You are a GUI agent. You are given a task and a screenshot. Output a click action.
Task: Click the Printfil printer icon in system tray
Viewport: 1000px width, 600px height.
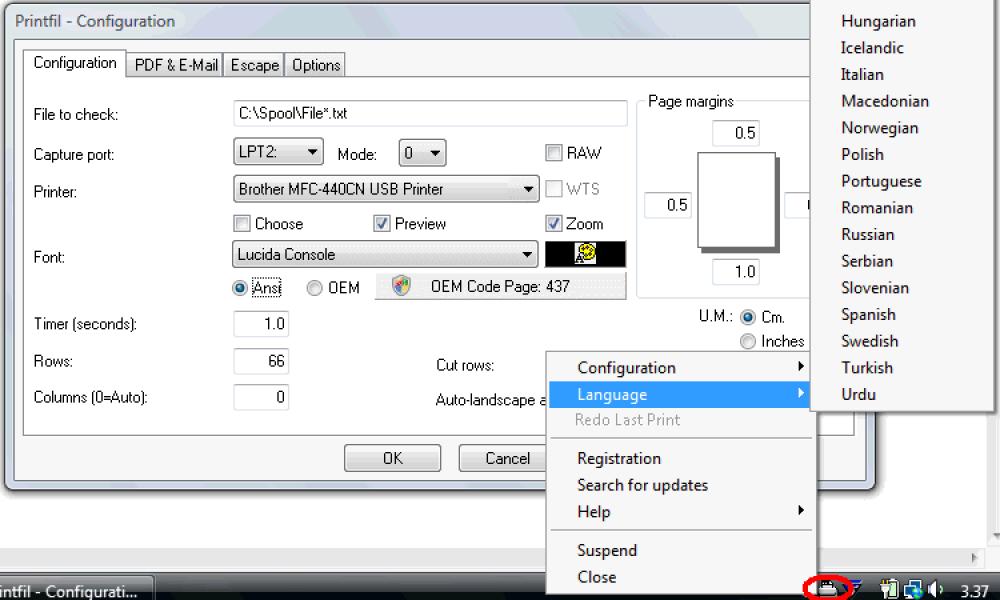(828, 587)
